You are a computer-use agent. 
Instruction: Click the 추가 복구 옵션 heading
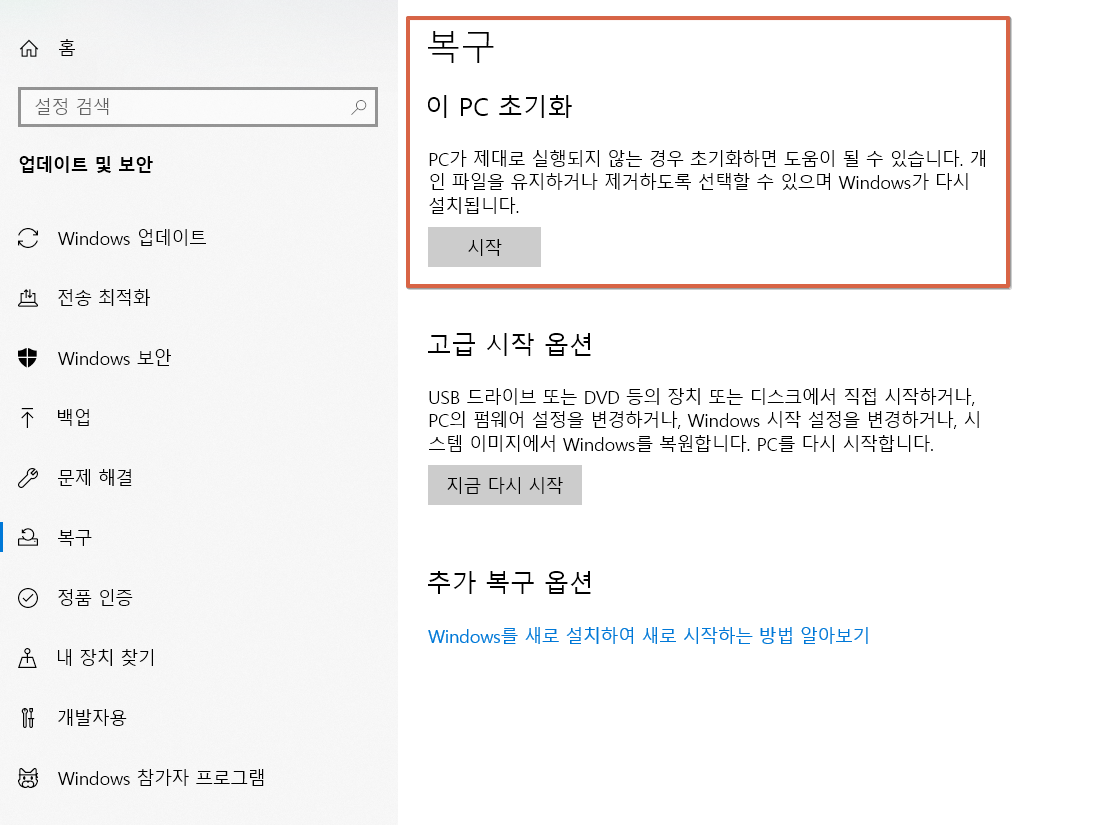click(509, 583)
